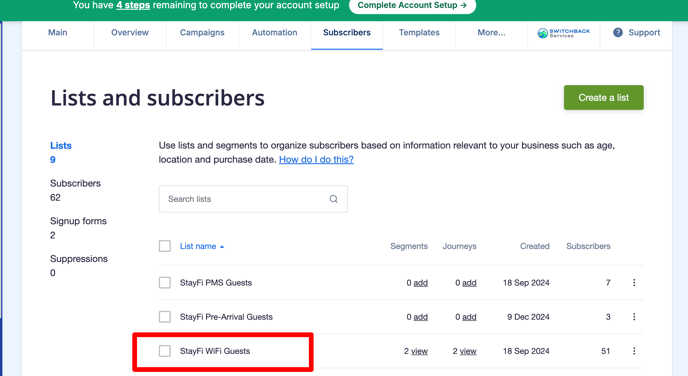
Task: Open the More... menu
Action: coord(491,32)
